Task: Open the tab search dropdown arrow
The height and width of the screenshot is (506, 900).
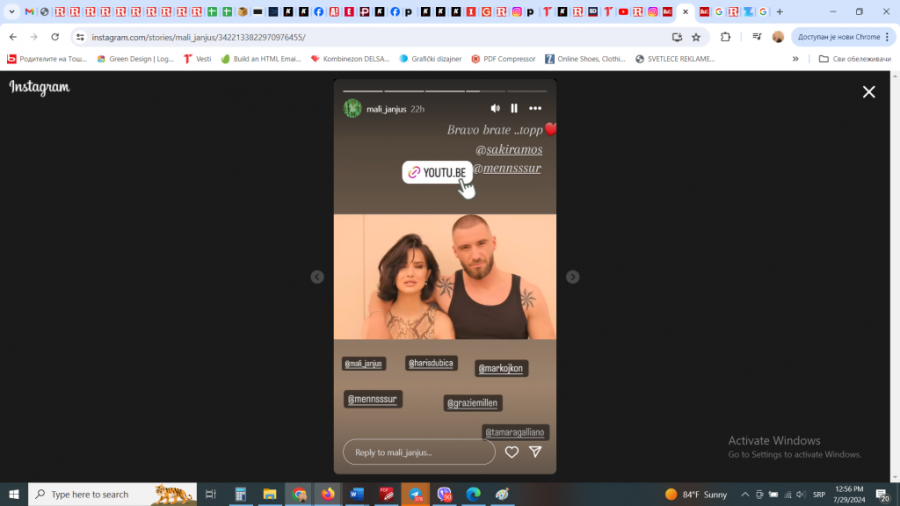Action: pos(12,12)
